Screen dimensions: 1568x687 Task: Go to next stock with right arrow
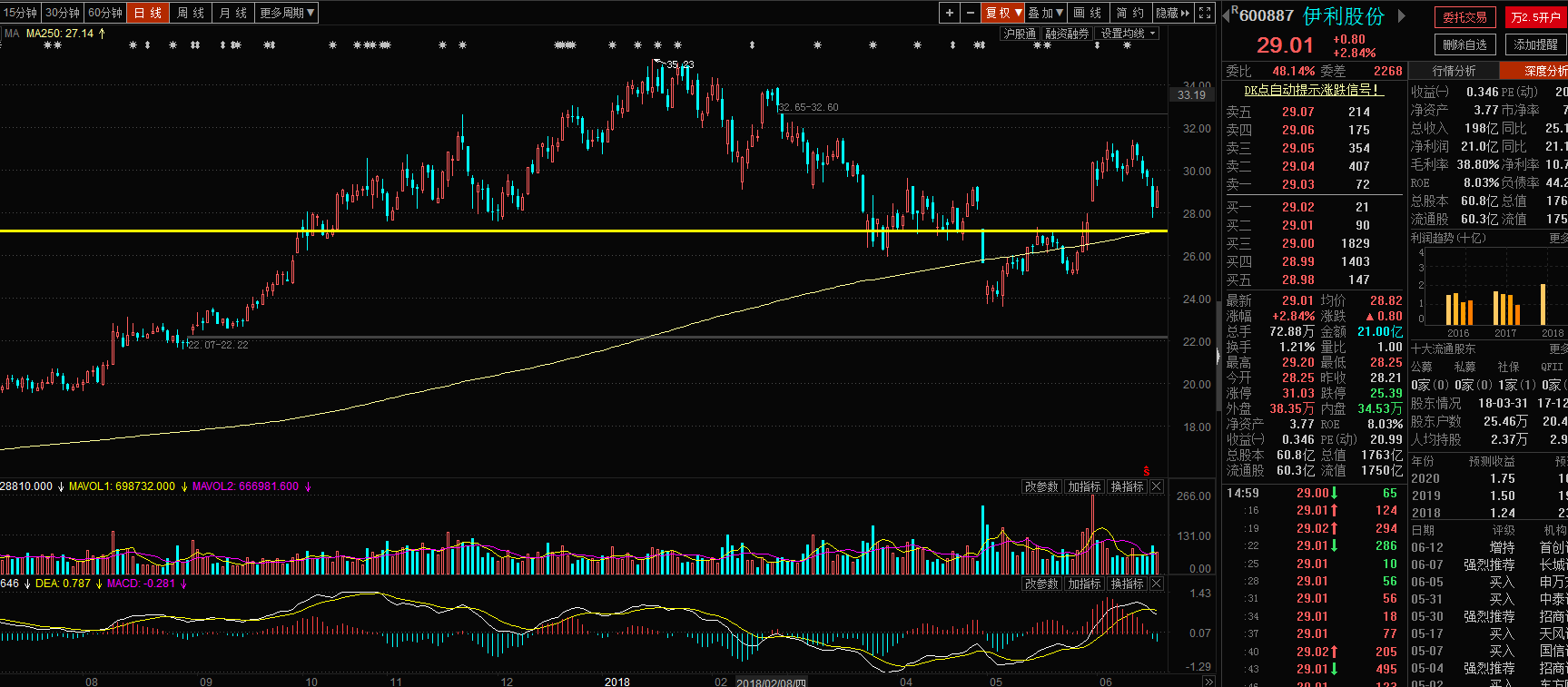(x=1402, y=15)
